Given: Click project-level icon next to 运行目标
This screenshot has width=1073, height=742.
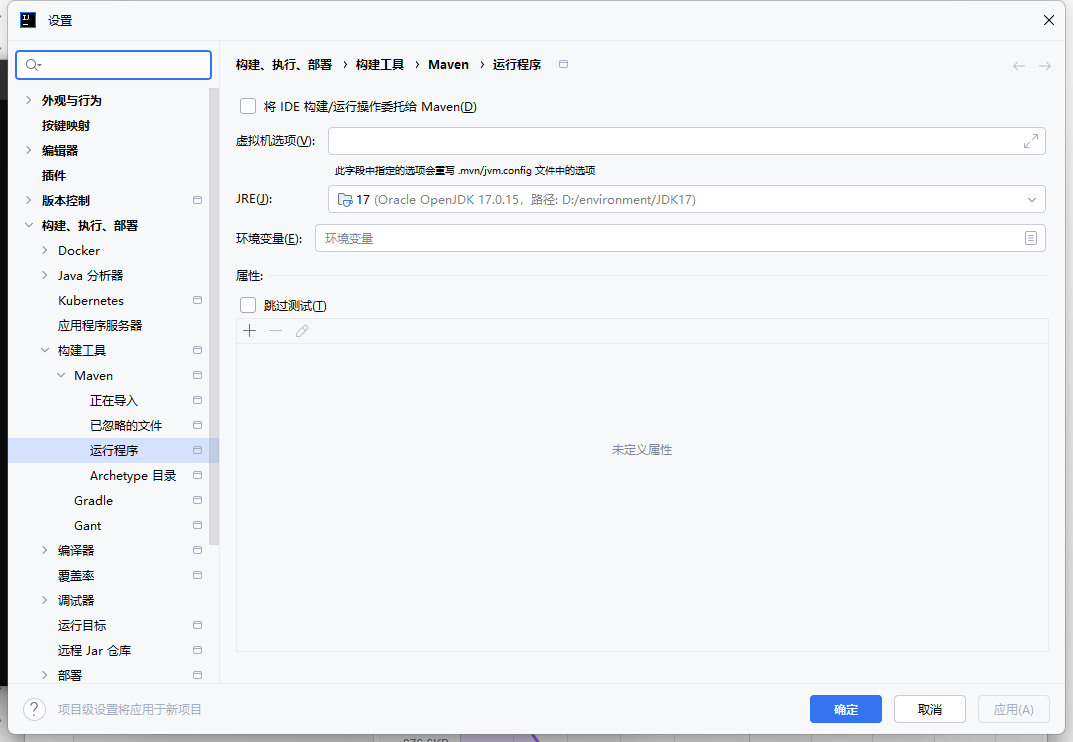Looking at the screenshot, I should pyautogui.click(x=198, y=625).
